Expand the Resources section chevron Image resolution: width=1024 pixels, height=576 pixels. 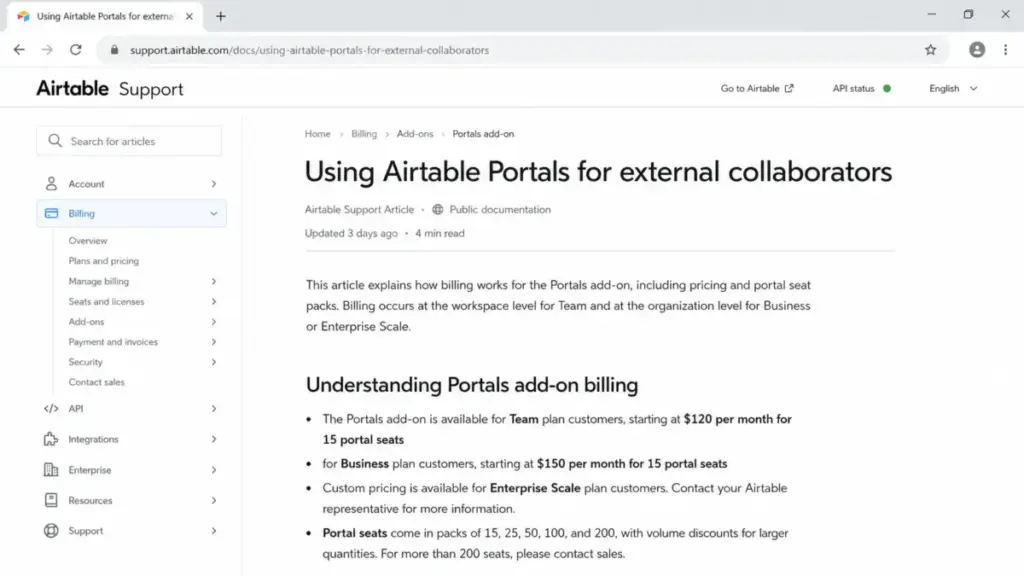(214, 500)
